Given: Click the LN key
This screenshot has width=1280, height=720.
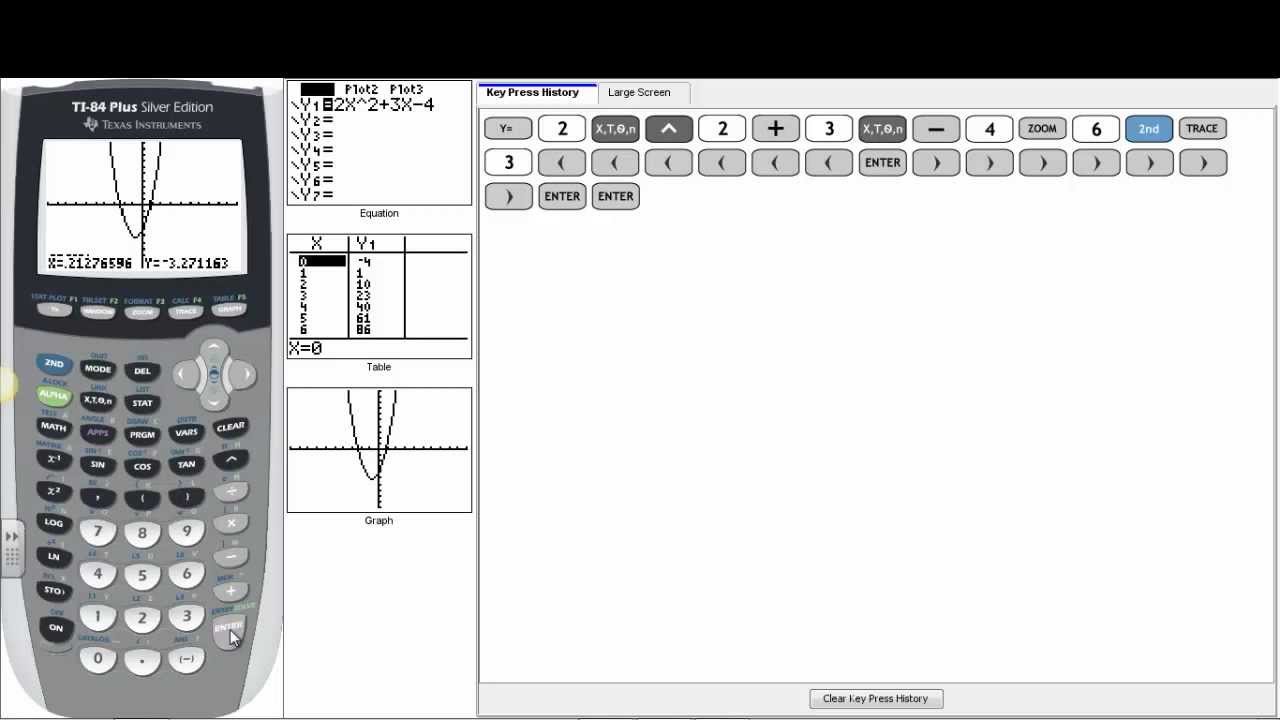Looking at the screenshot, I should pyautogui.click(x=54, y=556).
